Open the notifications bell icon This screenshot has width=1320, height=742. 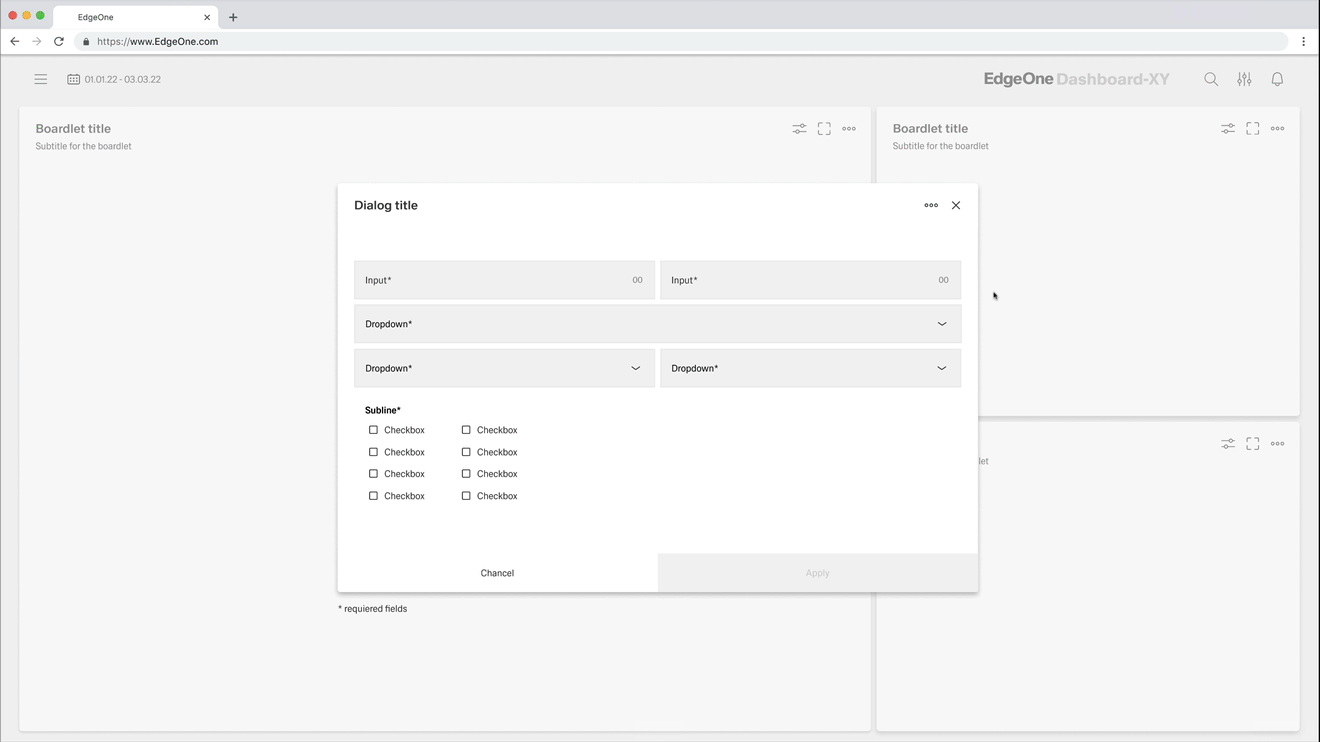point(1277,79)
